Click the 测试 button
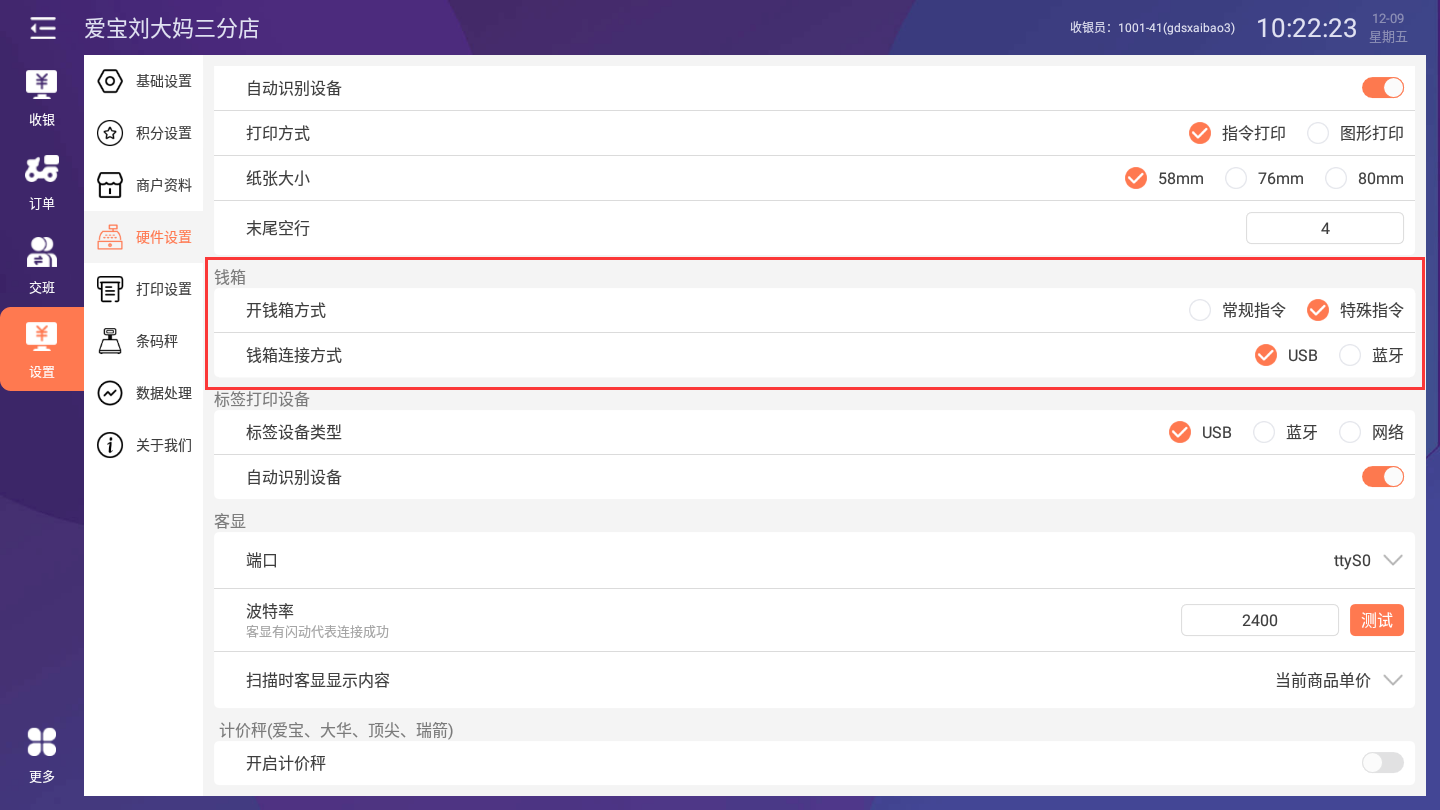 click(x=1377, y=620)
